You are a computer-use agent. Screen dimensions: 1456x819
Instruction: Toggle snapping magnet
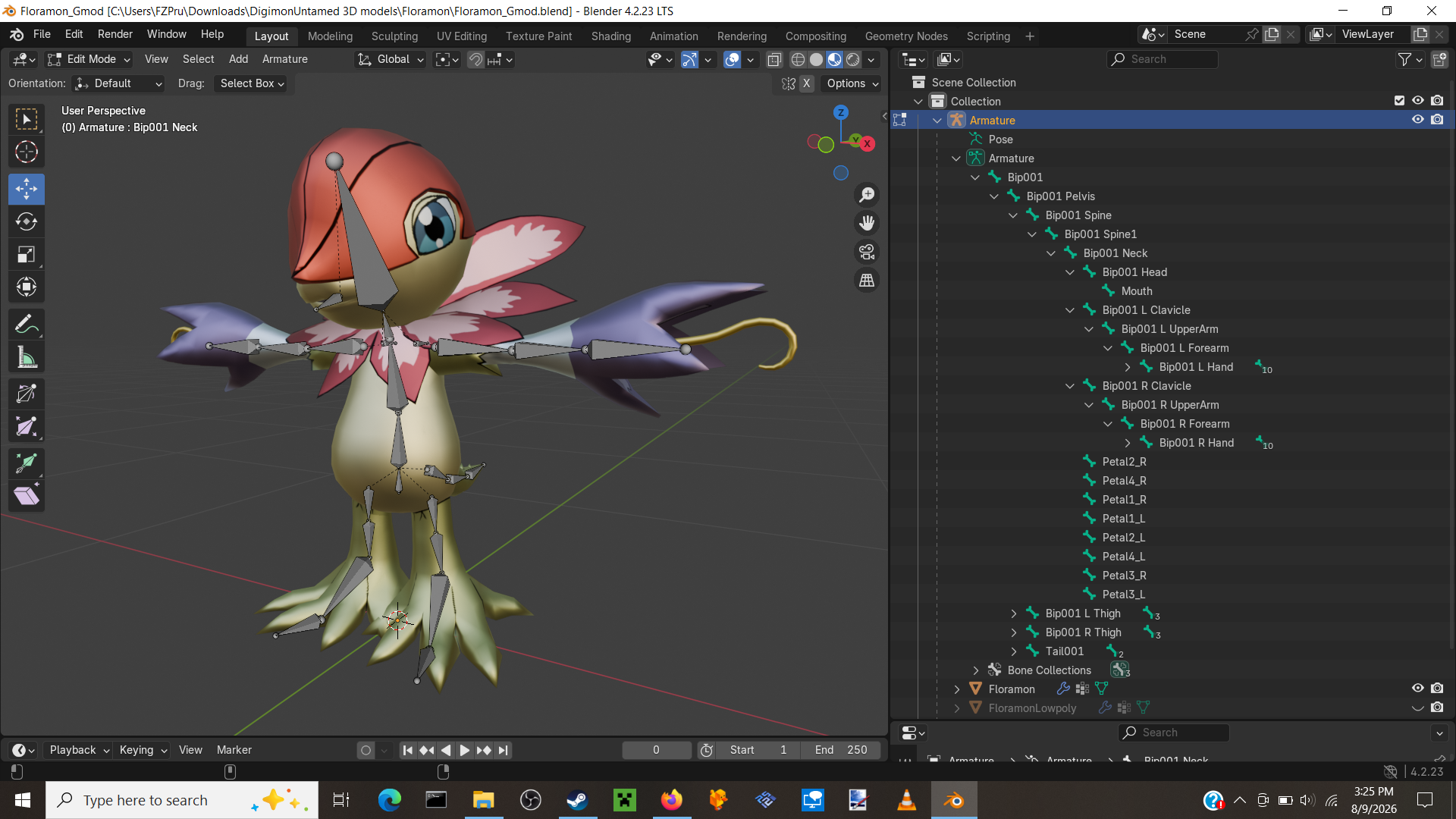coord(475,59)
